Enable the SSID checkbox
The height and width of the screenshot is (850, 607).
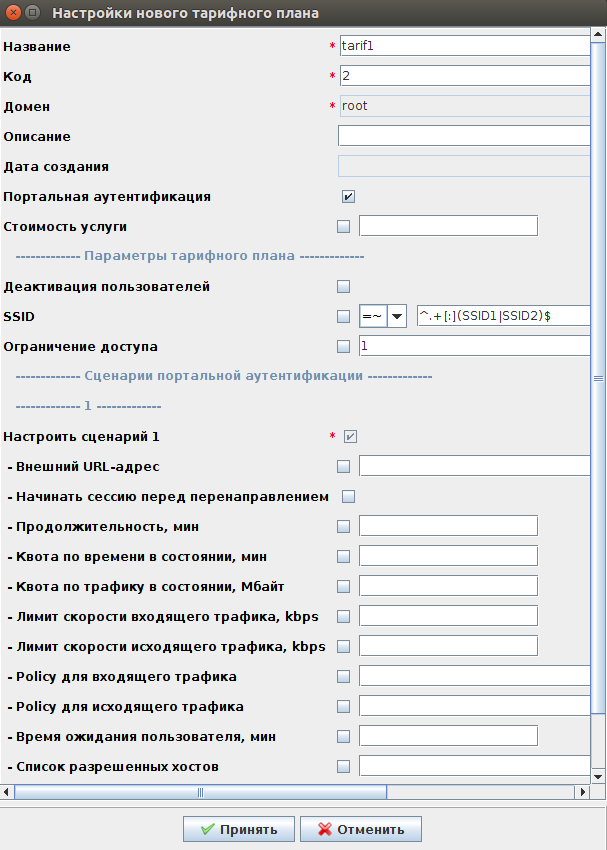[344, 317]
